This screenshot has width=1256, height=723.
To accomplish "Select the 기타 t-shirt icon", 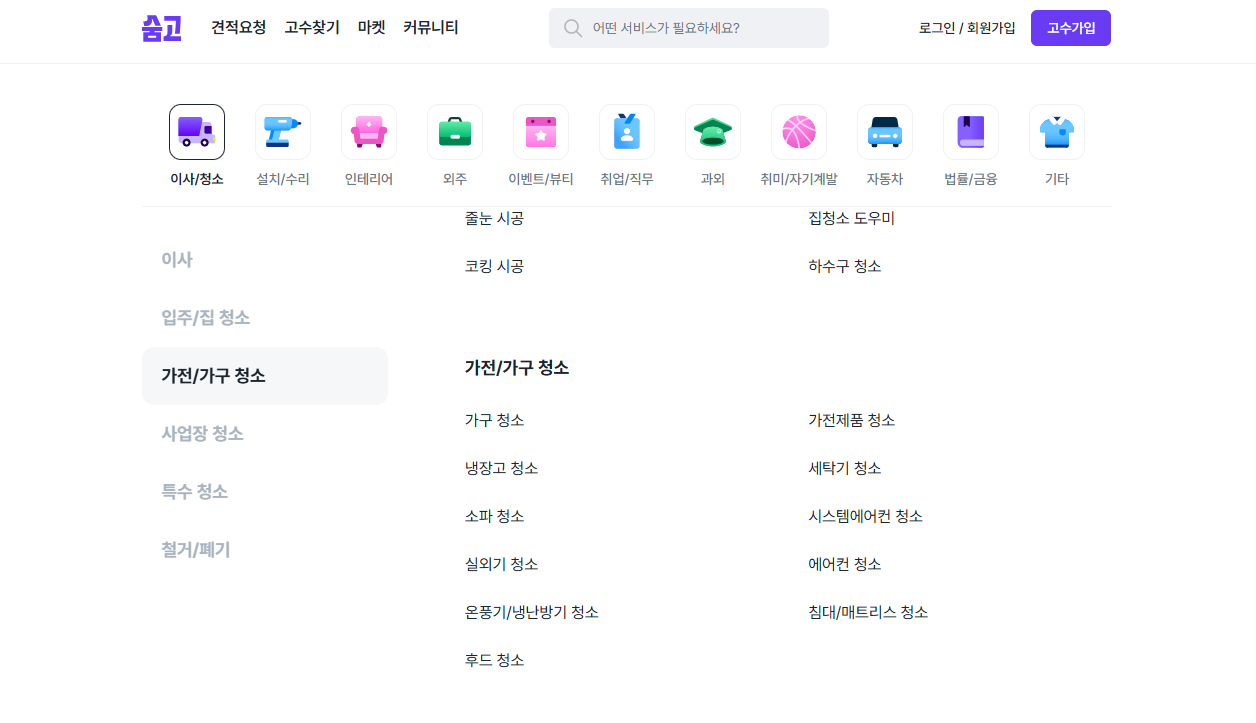I will point(1056,131).
